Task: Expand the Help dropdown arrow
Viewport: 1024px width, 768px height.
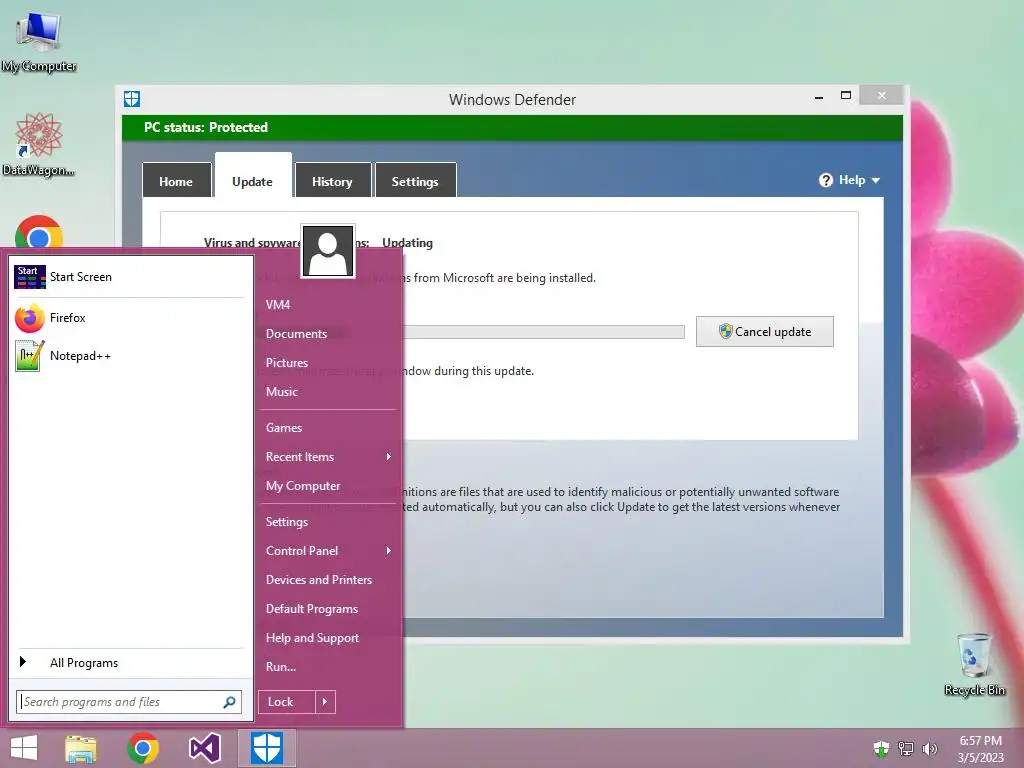Action: (876, 180)
